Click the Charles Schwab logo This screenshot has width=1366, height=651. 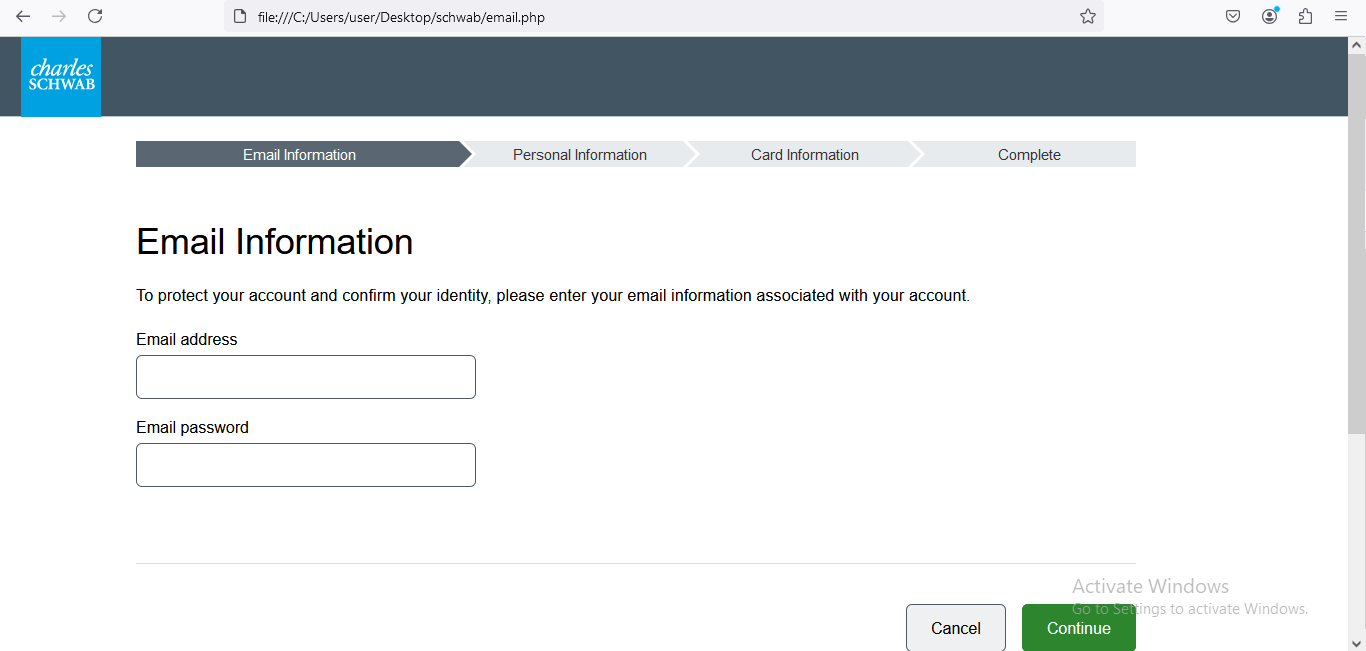tap(61, 77)
